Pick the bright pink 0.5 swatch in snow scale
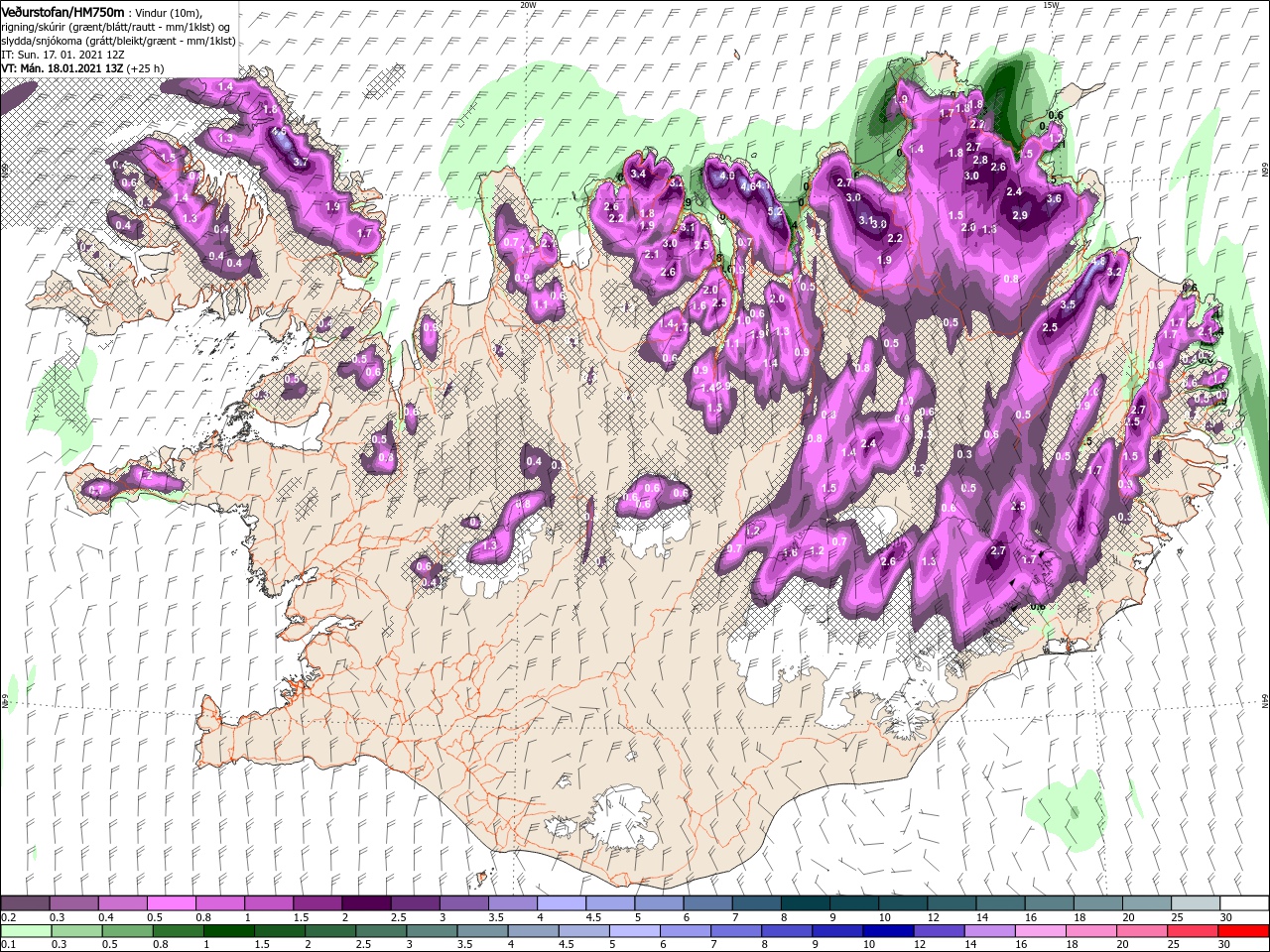This screenshot has width=1270, height=952. (x=171, y=903)
